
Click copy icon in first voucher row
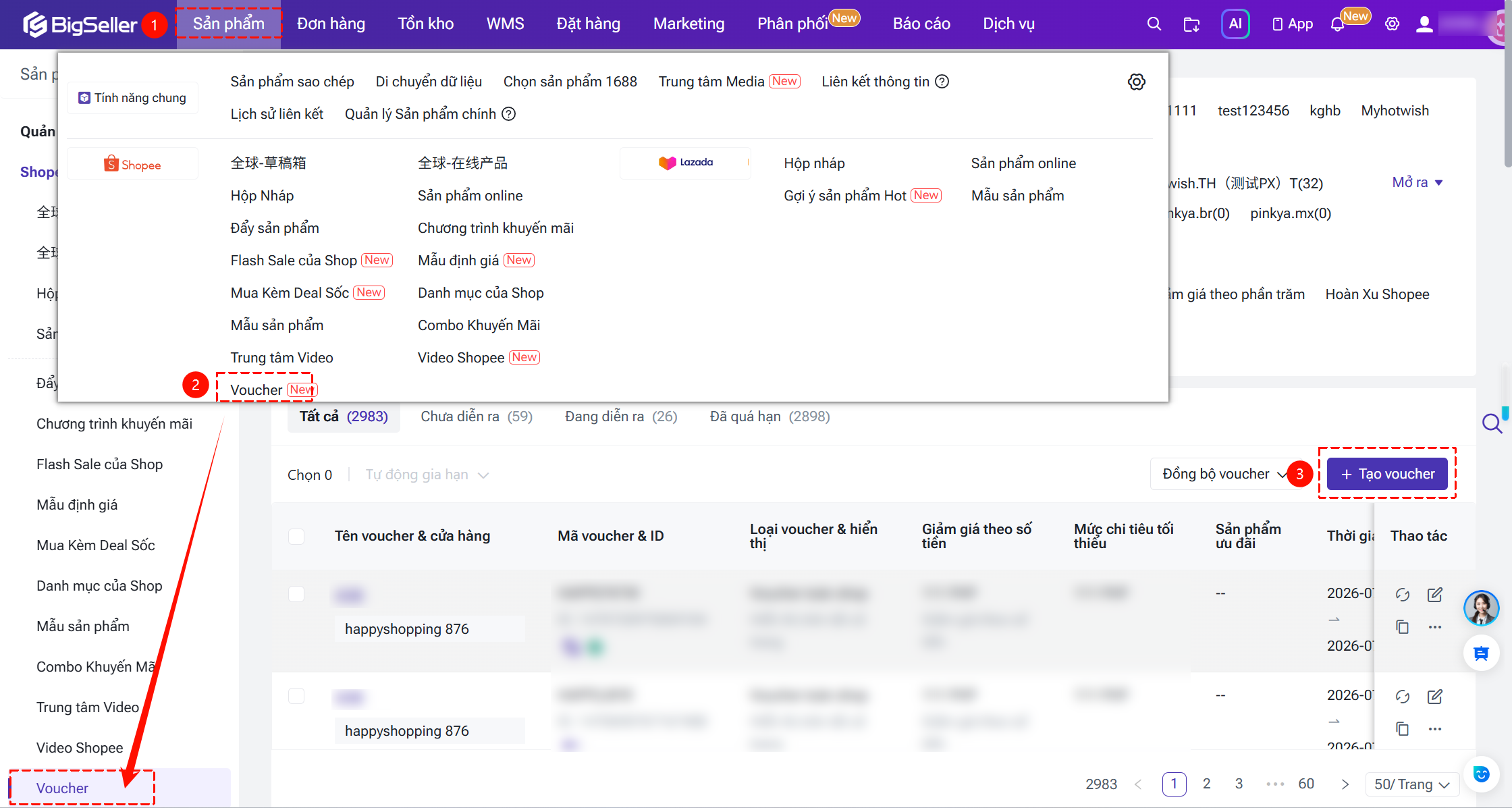1403,627
